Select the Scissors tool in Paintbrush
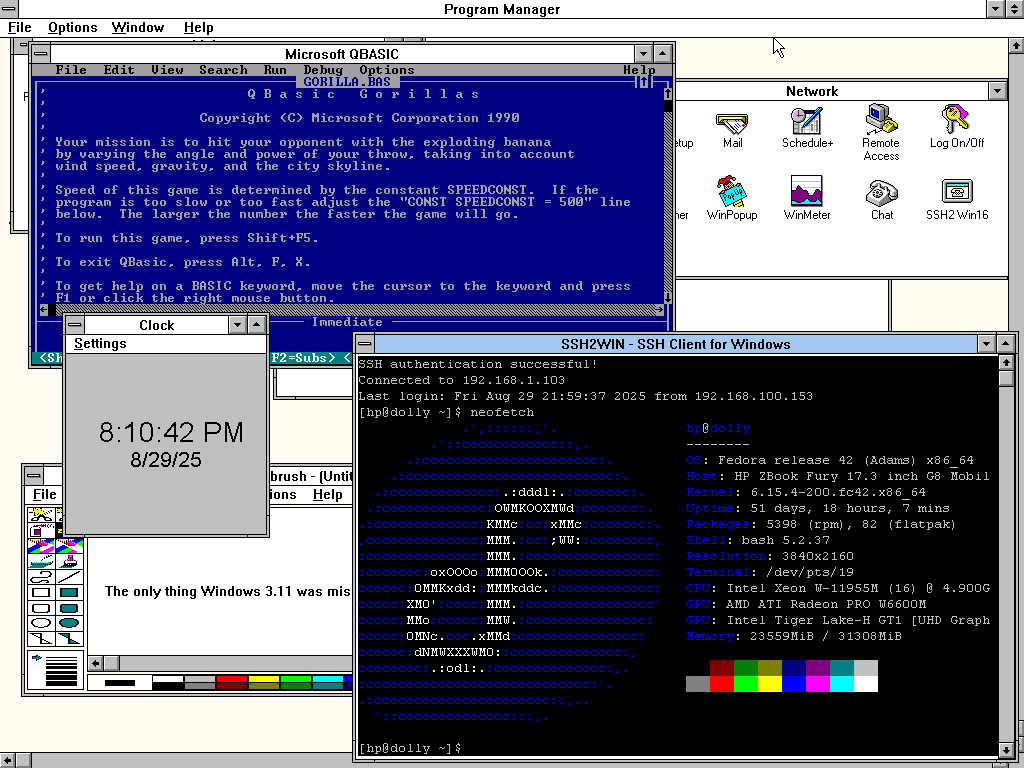The width and height of the screenshot is (1024, 768). point(41,516)
